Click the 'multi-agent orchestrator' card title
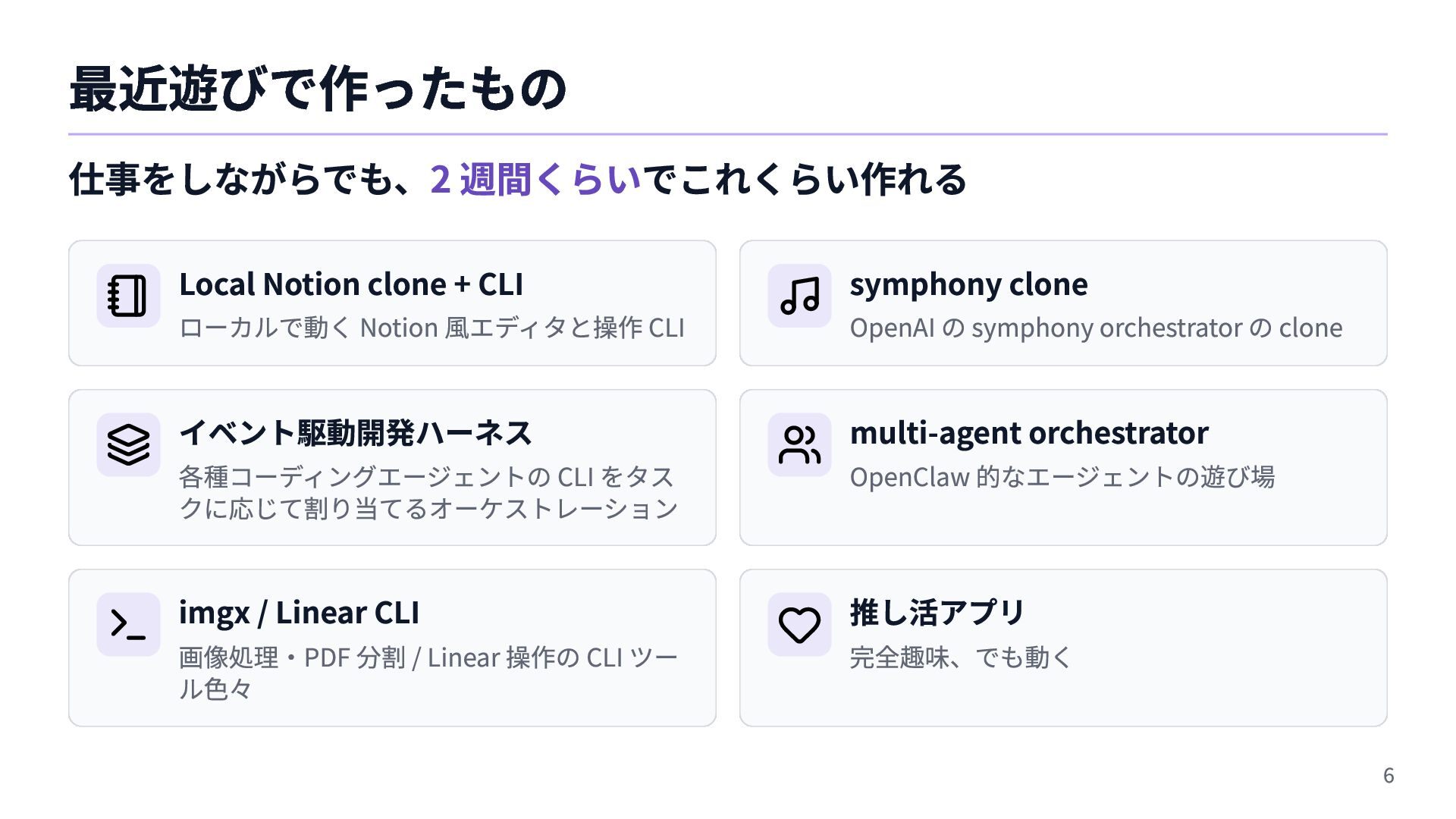 (x=1028, y=433)
